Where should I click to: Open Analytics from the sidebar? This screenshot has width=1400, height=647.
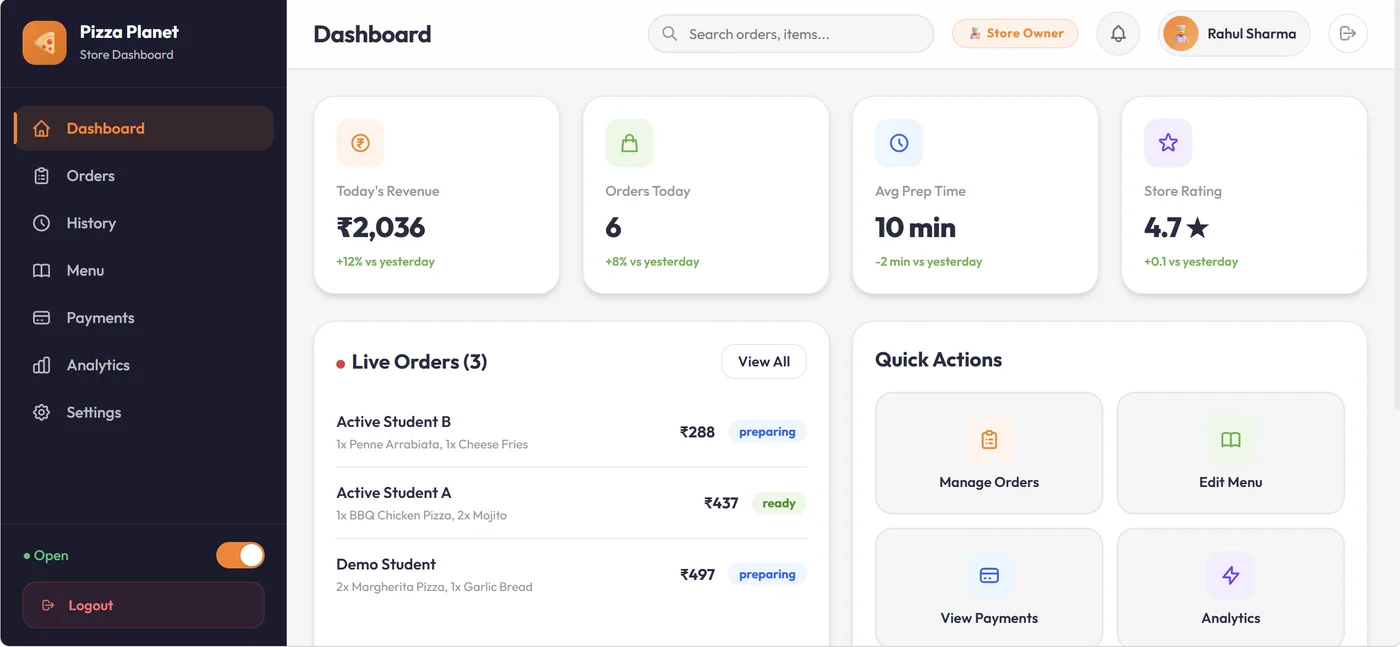(x=144, y=365)
